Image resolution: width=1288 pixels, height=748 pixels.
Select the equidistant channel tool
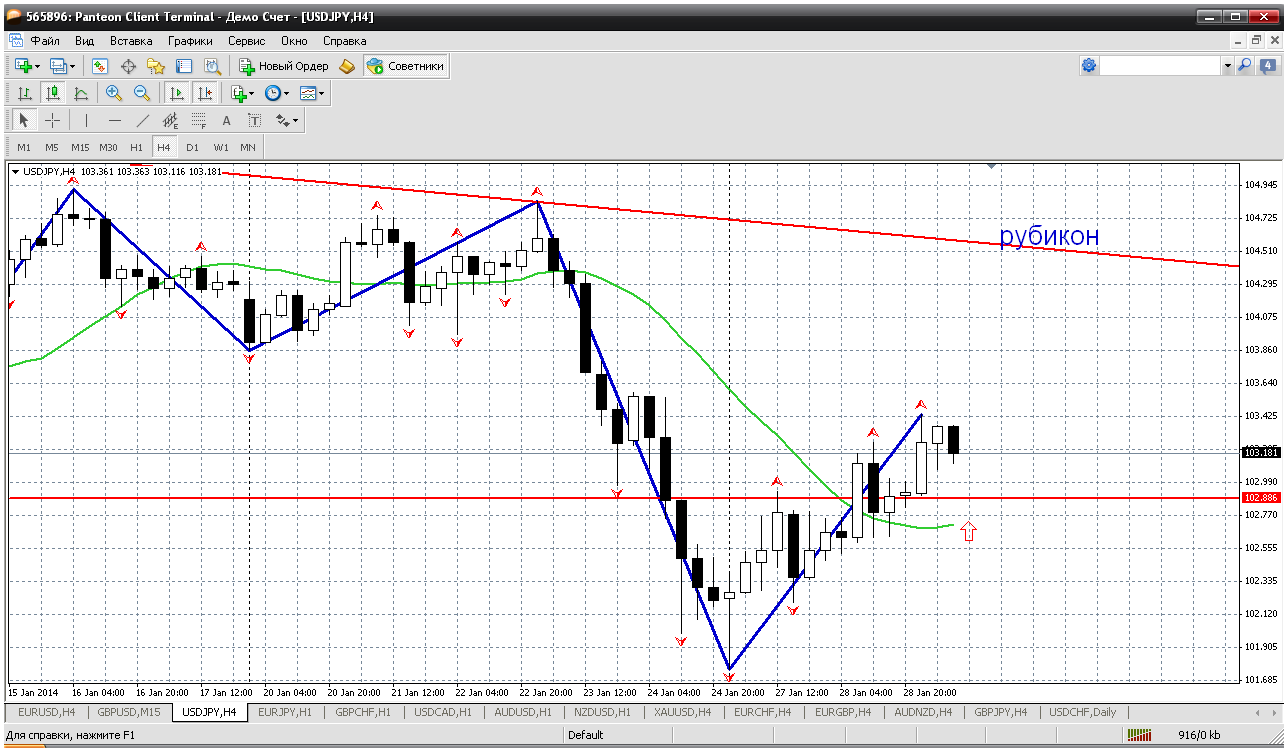click(171, 120)
